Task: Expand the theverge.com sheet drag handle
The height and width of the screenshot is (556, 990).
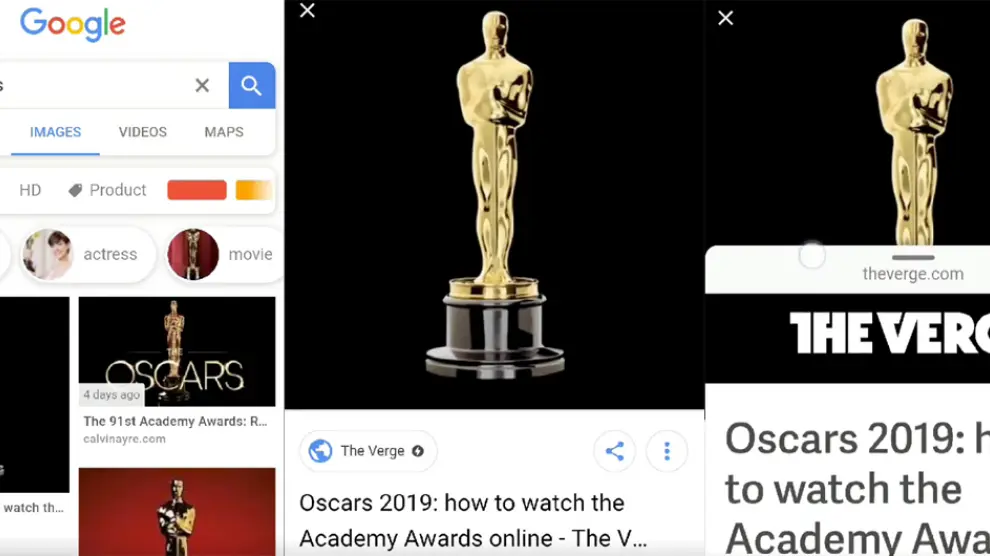Action: coord(913,257)
